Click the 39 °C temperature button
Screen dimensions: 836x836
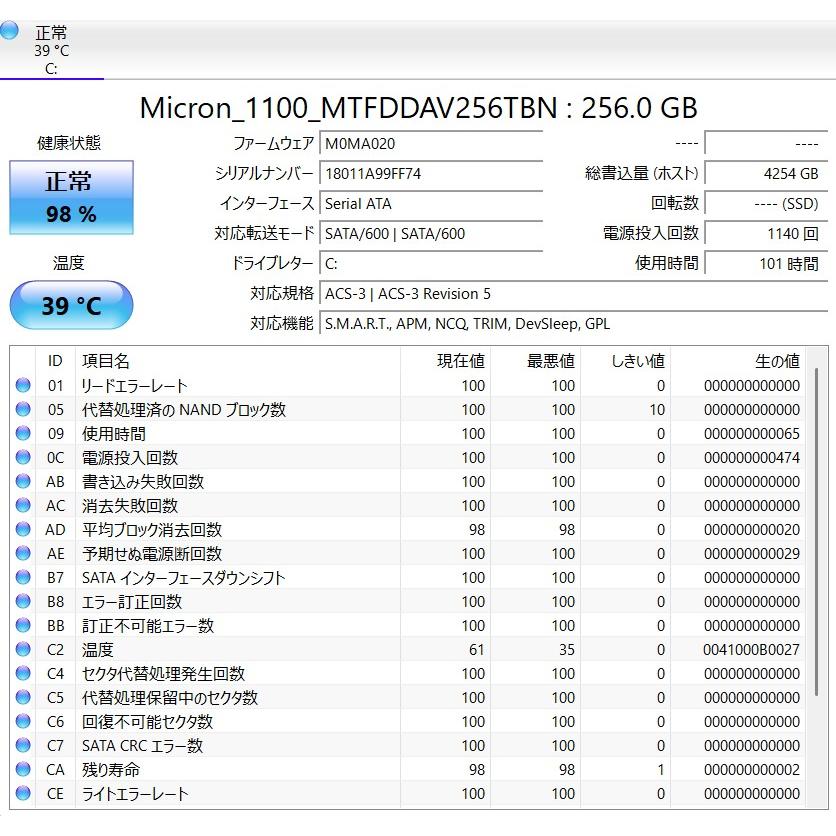coord(71,306)
